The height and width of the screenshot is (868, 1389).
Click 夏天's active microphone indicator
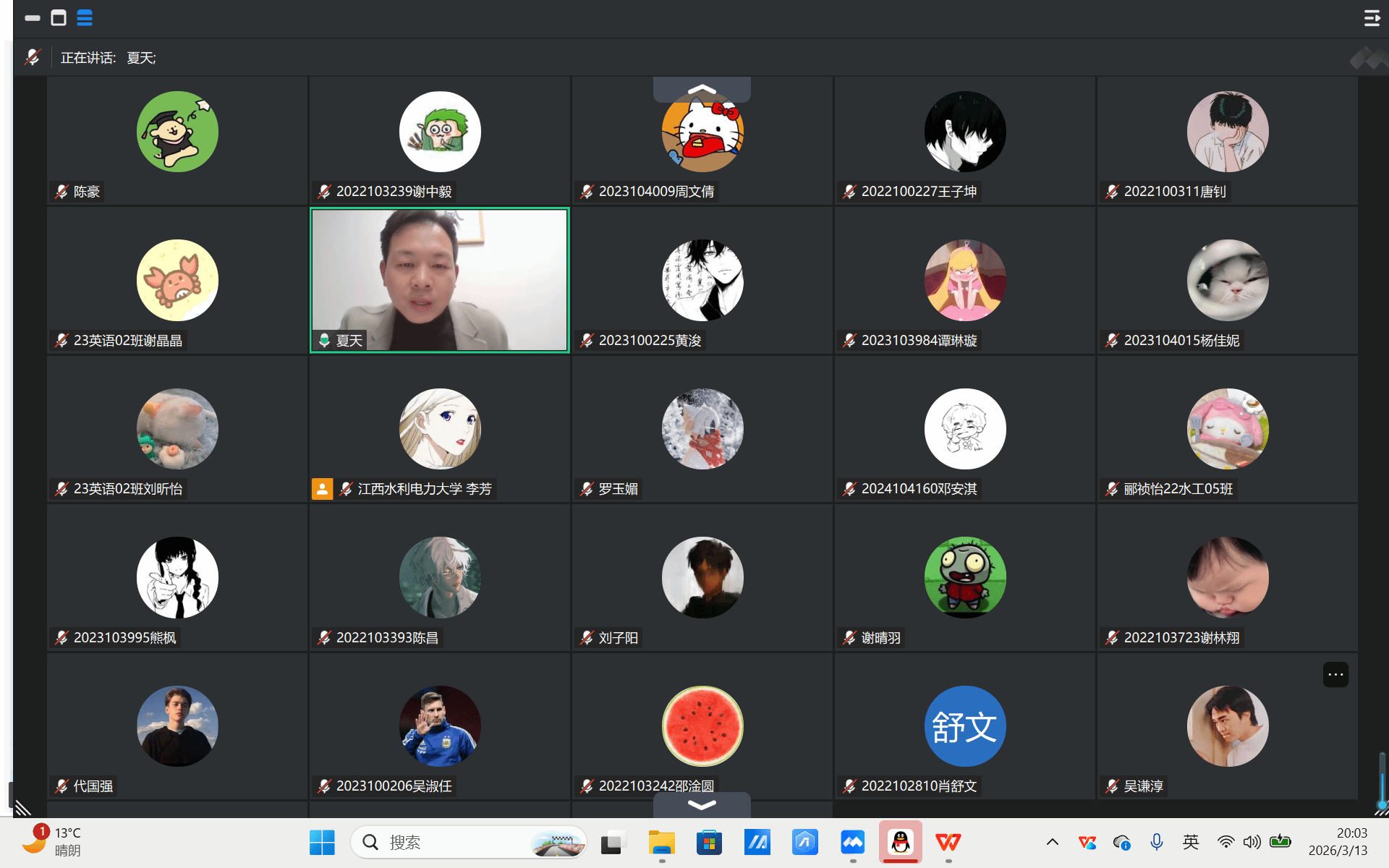(x=325, y=340)
